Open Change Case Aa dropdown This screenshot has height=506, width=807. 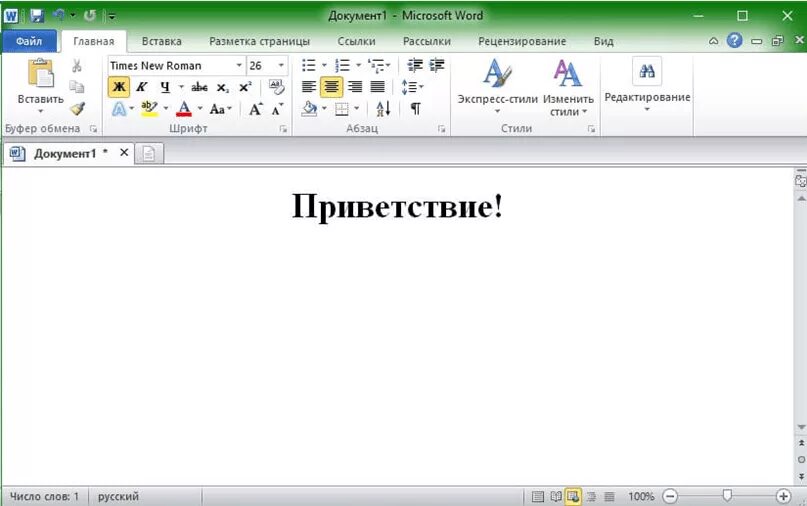tap(220, 109)
